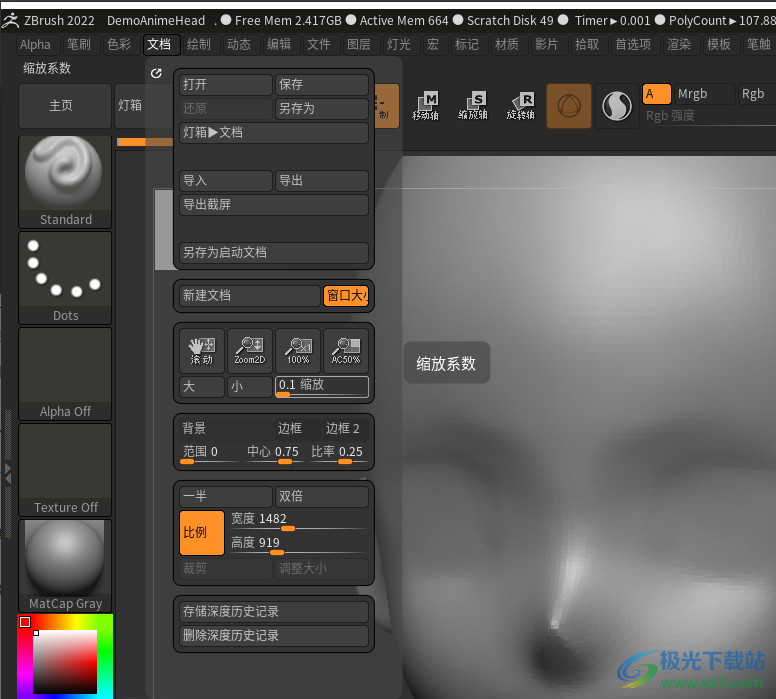
Task: Click the red main color swatch corner
Action: [25, 622]
